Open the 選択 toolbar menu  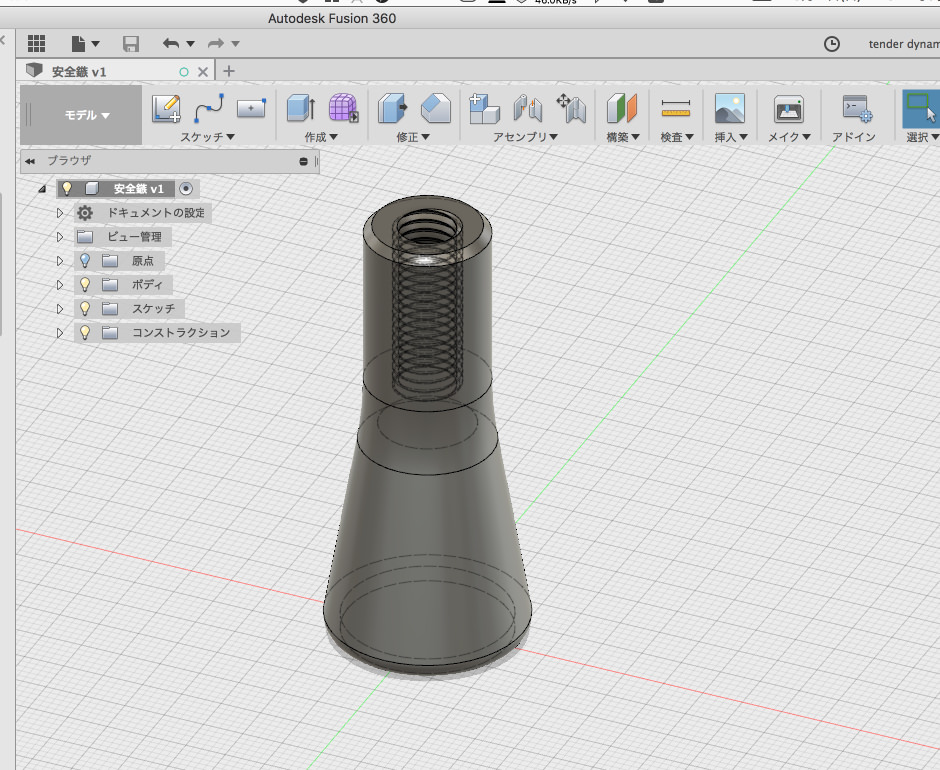922,137
